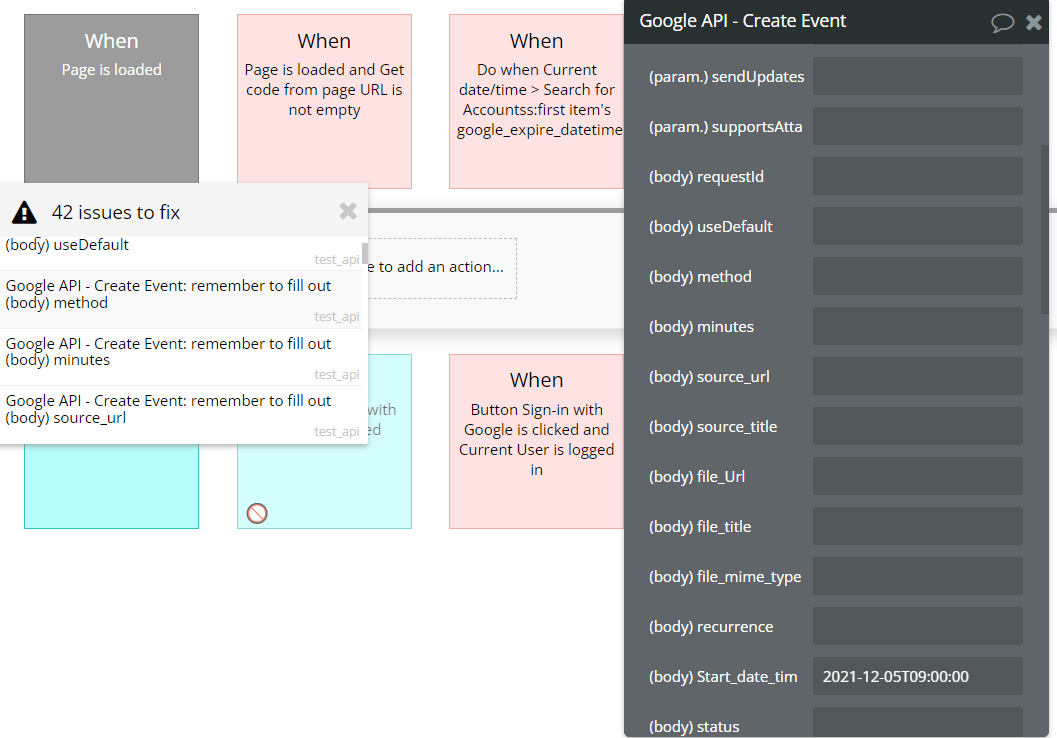Click the (body) recurrence input field

pyautogui.click(x=917, y=626)
